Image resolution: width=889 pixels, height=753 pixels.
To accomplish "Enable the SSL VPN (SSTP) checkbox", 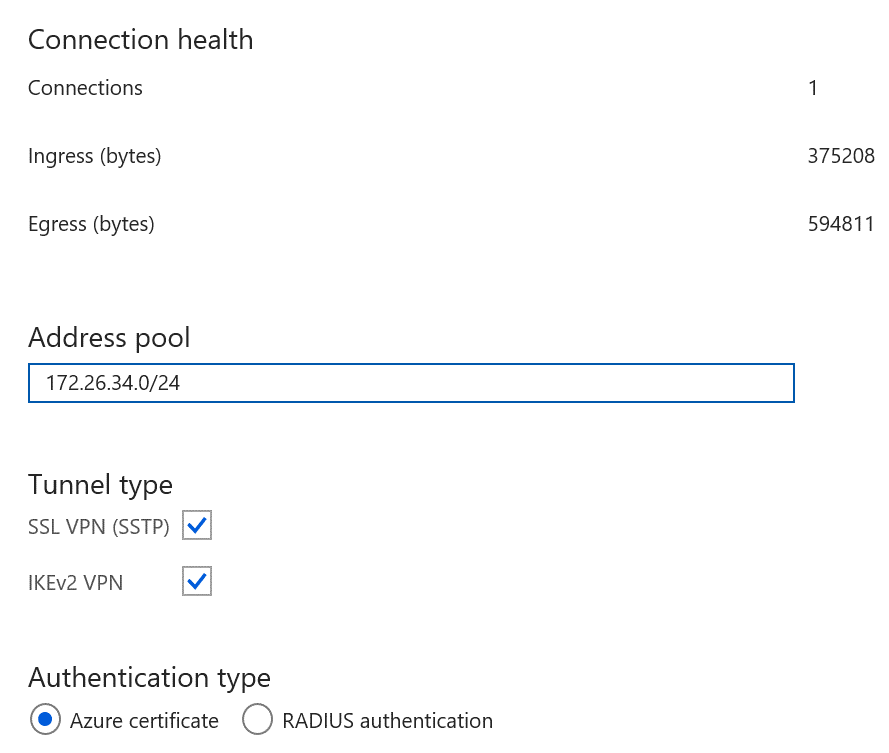I will 197,525.
